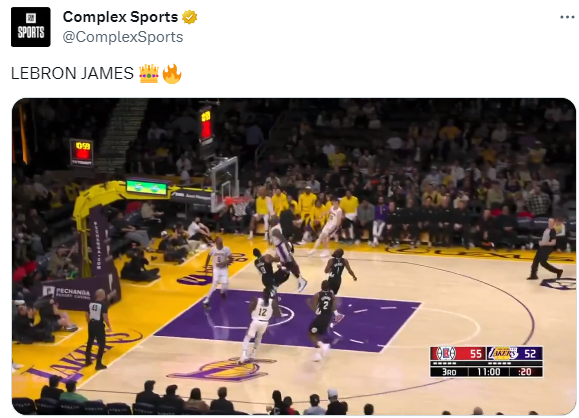Click the 11:00 game clock

488,371
